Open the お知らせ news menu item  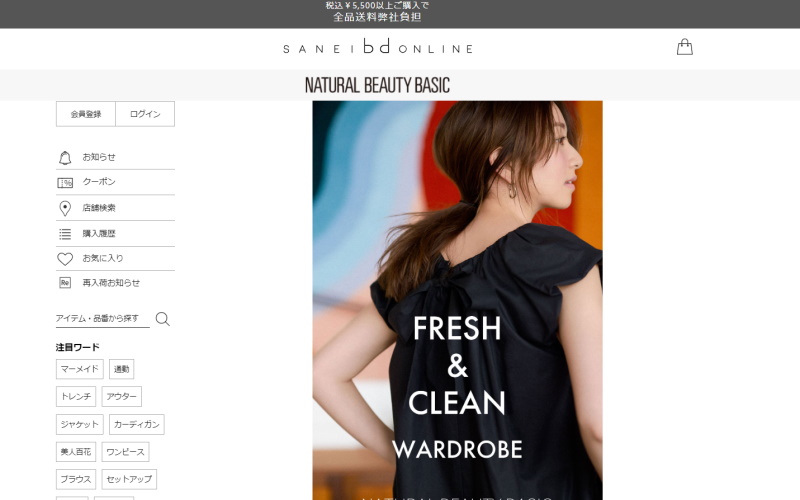99,157
